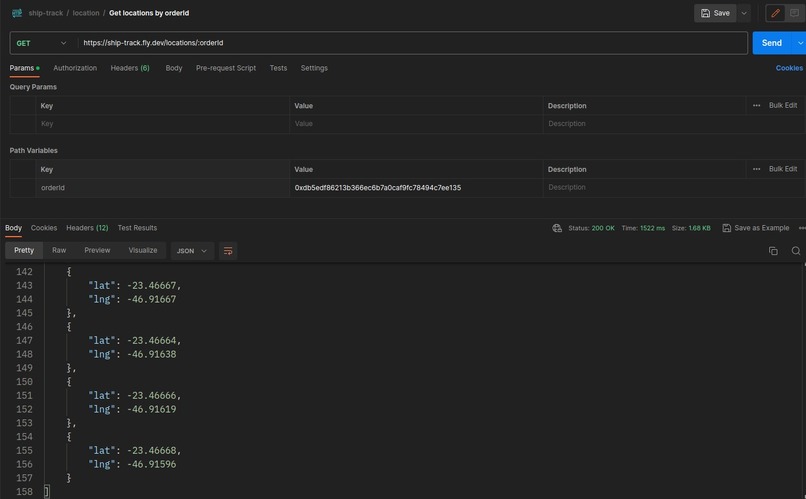Click the orderId value 0xdb5edf86213b... field

[x=416, y=188]
